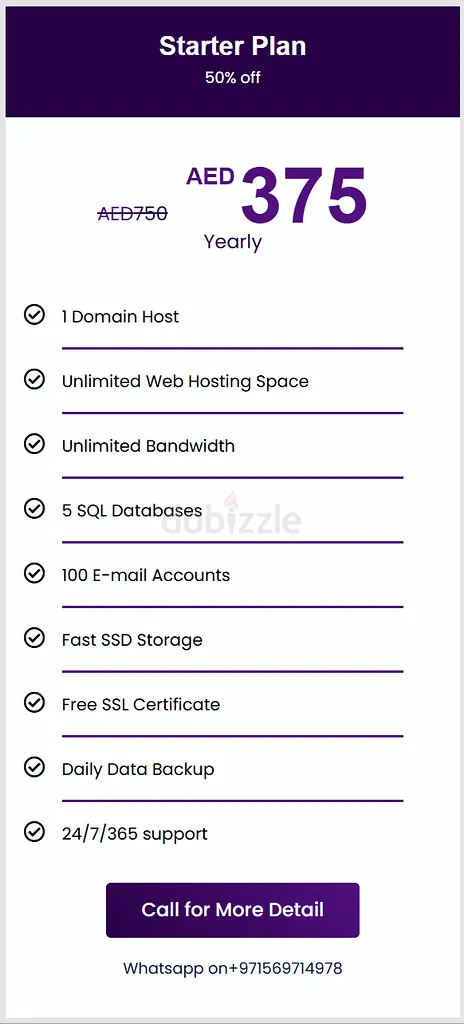
Task: Click the Call for More Detail button
Action: [x=233, y=910]
